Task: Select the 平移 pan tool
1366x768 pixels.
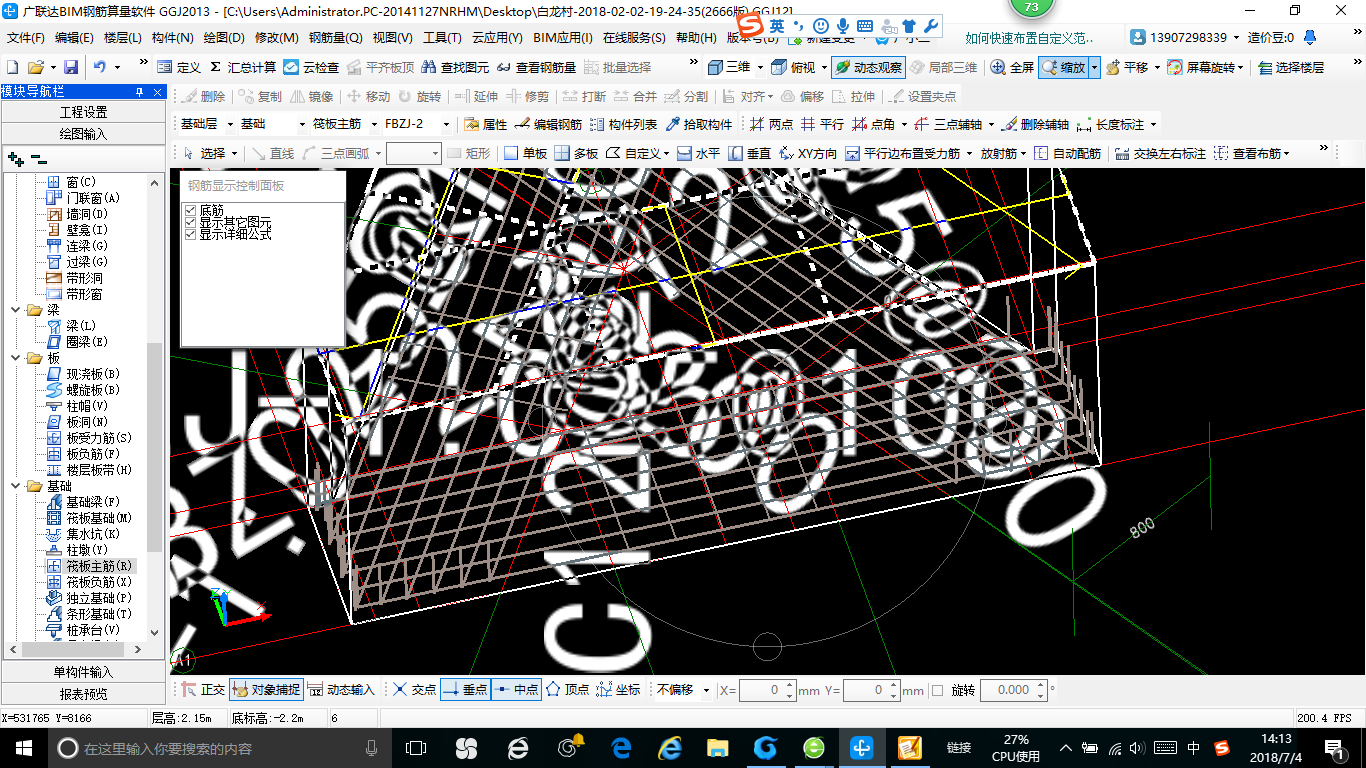Action: coord(1125,67)
